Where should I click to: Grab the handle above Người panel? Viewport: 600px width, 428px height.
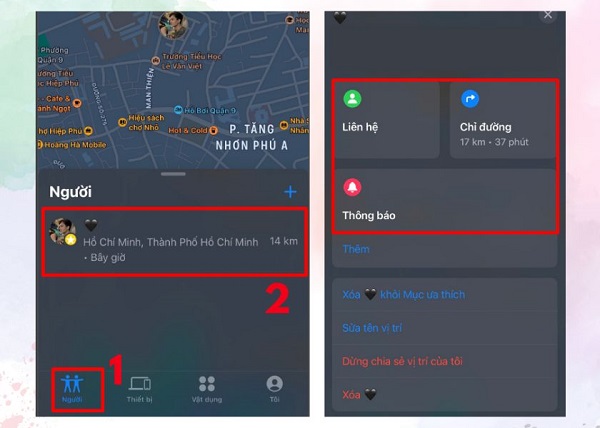coord(173,174)
